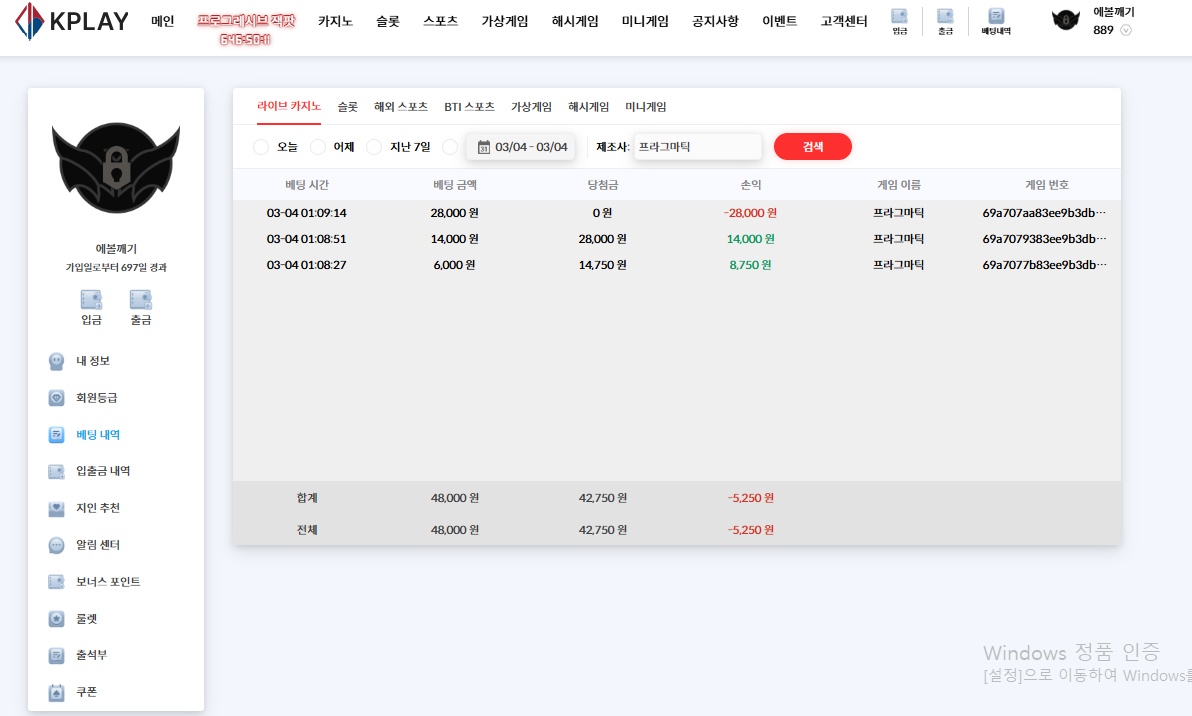Image resolution: width=1192 pixels, height=716 pixels.
Task: Open the 제조사 provider selector showing 프라그마틱
Action: tap(697, 147)
